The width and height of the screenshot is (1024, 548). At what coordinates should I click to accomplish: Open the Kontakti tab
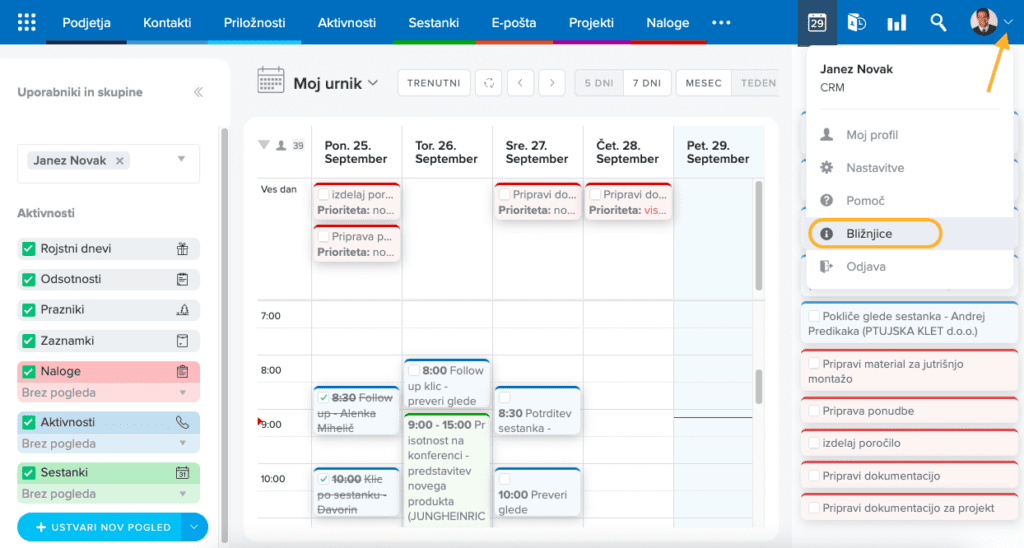(167, 22)
